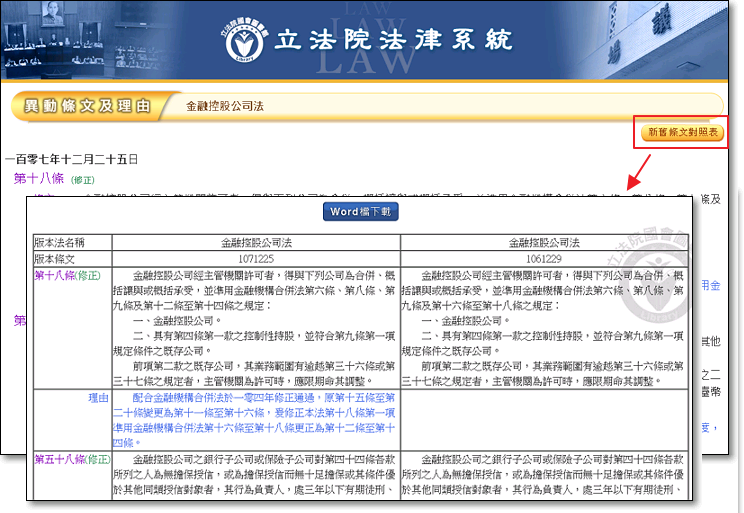Click the blue amendment reason text paragraph
The height and width of the screenshot is (513, 744).
point(255,419)
